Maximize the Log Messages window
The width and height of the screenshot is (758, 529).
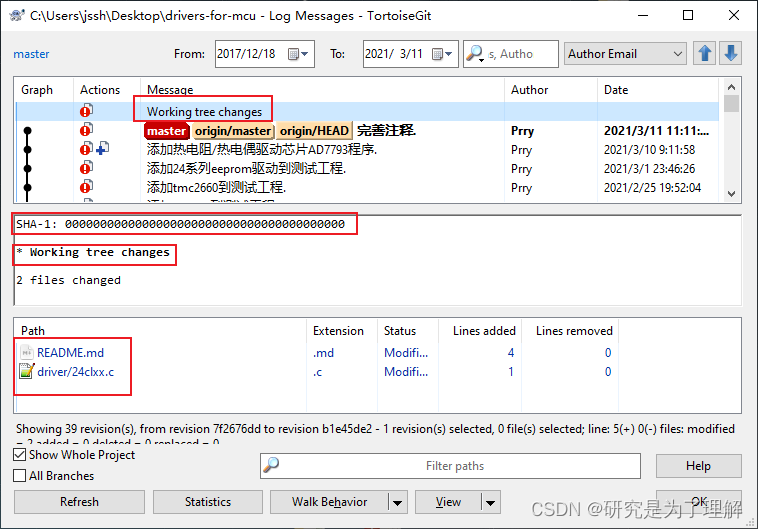688,15
